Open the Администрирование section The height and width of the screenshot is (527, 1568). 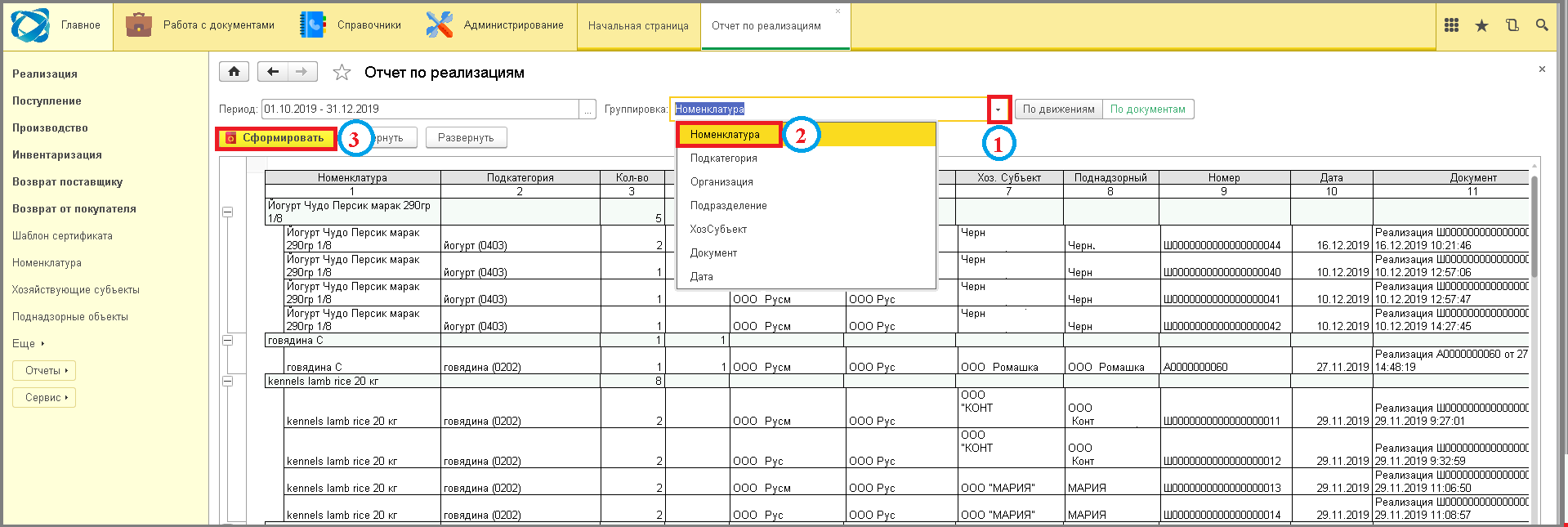click(495, 25)
